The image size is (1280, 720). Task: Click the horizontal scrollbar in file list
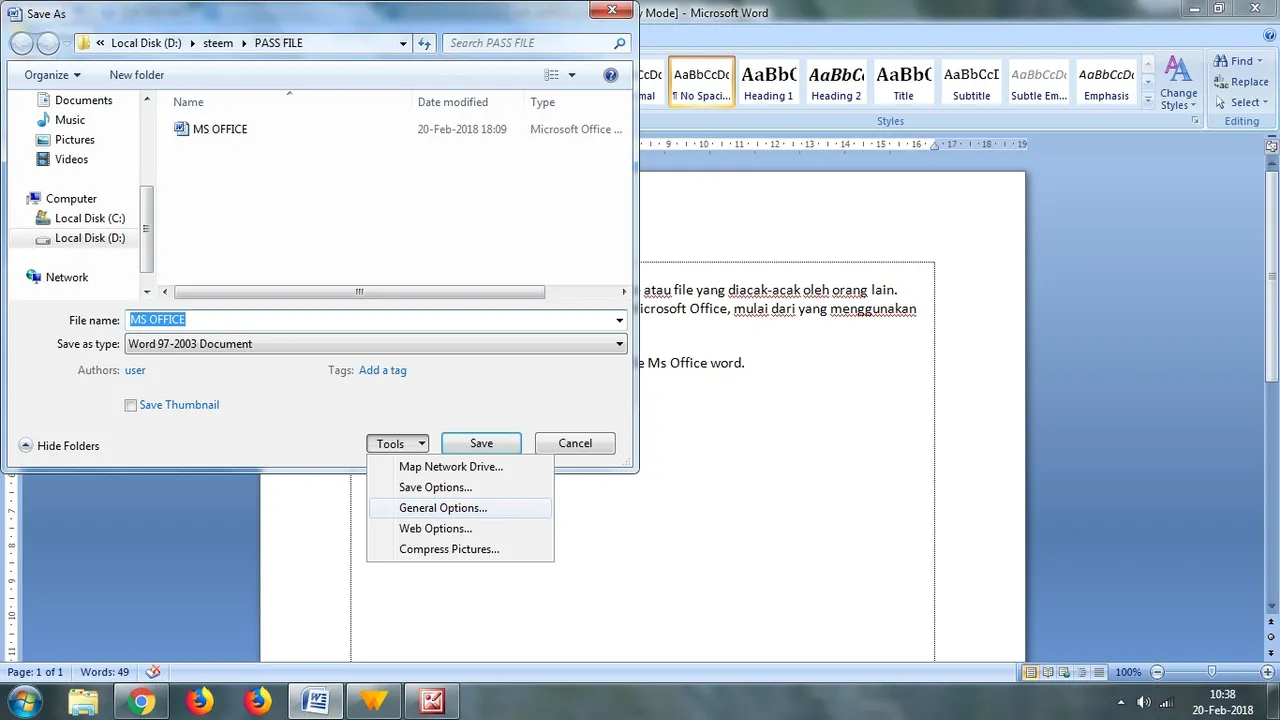pos(359,292)
